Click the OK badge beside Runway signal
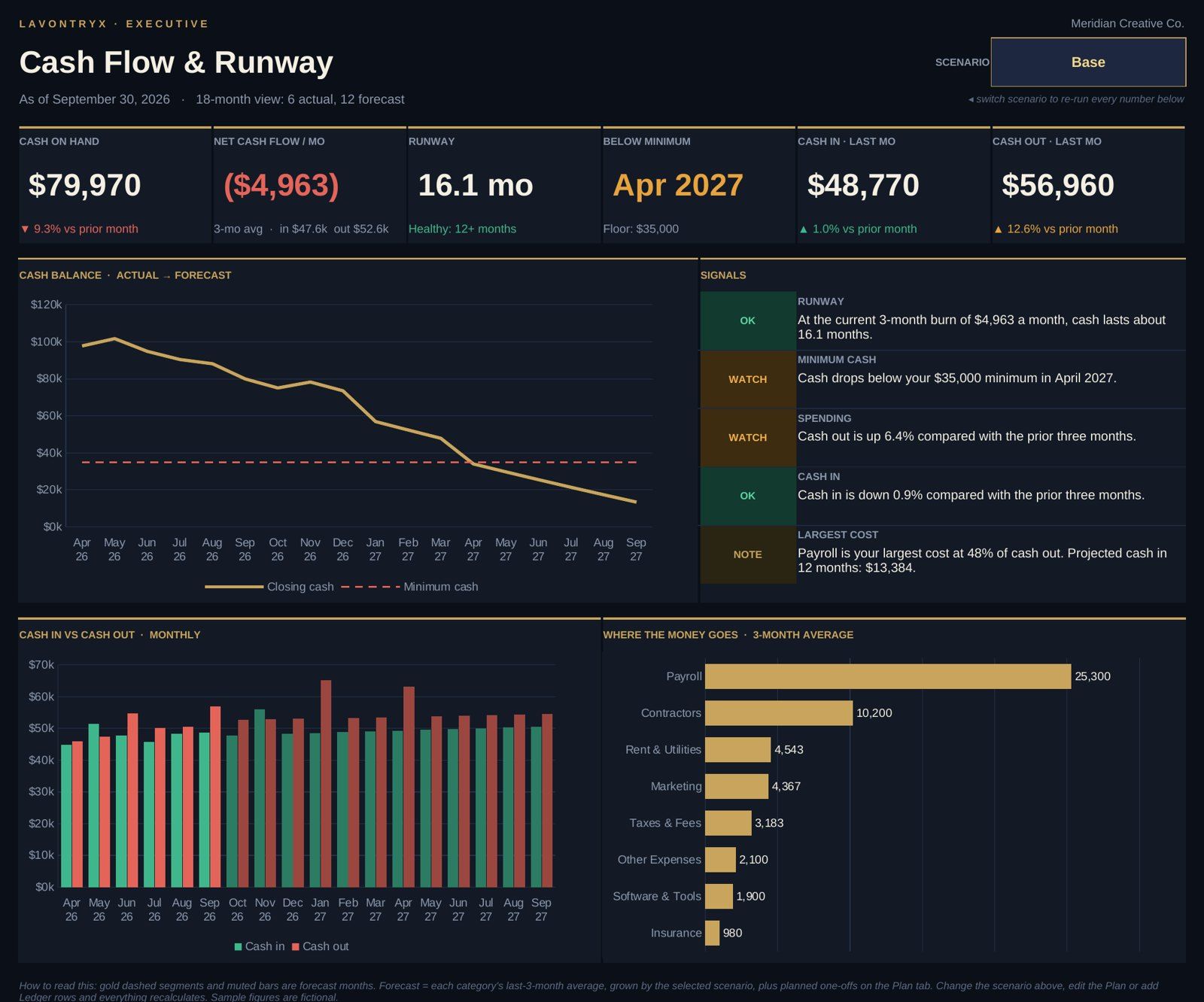 747,320
